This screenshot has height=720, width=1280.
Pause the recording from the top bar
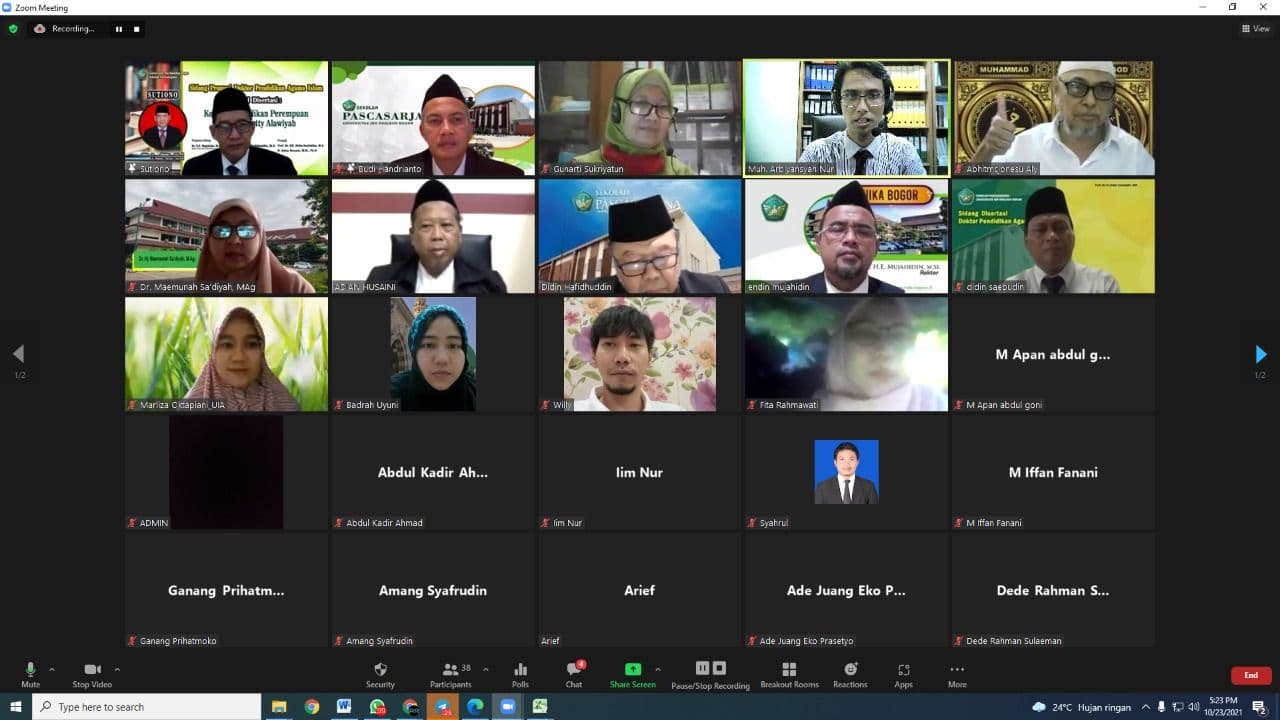click(x=118, y=29)
